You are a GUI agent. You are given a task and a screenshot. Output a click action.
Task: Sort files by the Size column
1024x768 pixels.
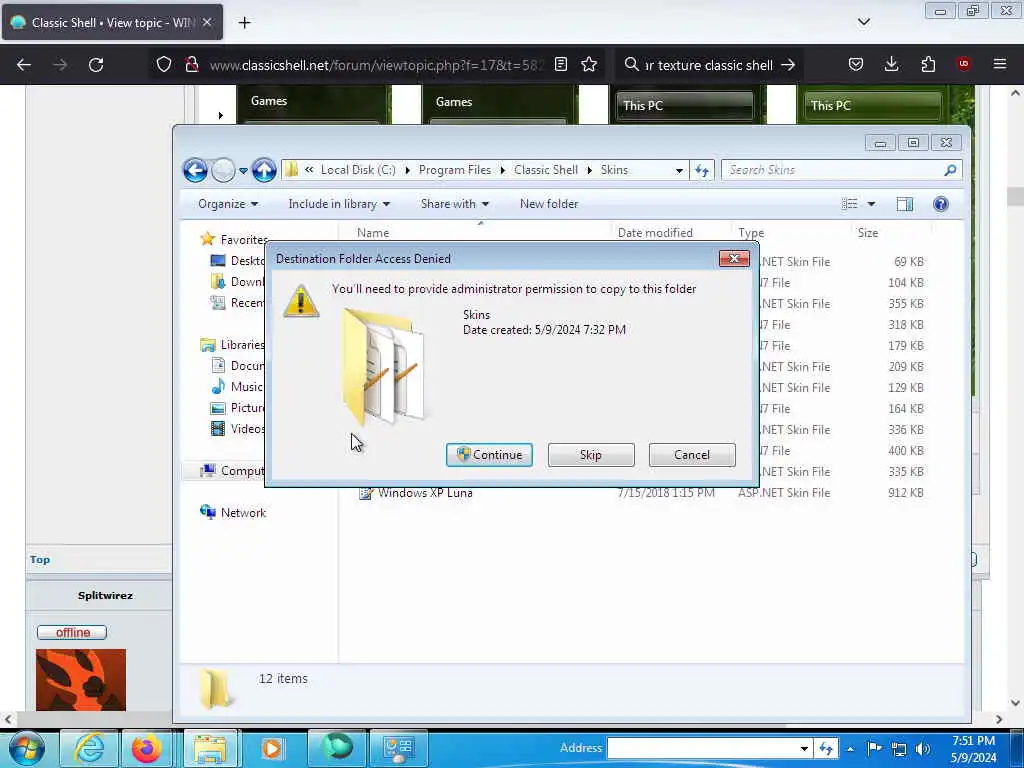[x=867, y=233]
